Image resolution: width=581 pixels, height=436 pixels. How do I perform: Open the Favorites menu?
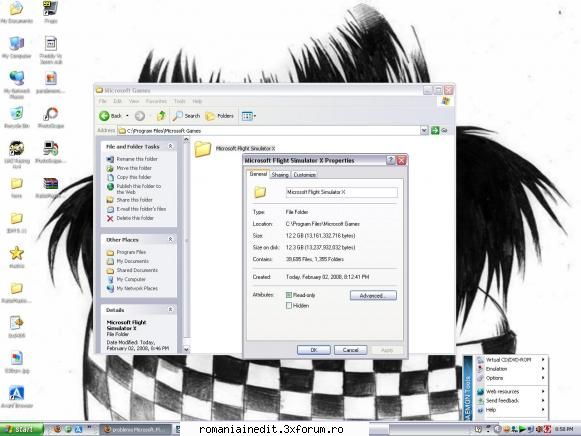156,101
